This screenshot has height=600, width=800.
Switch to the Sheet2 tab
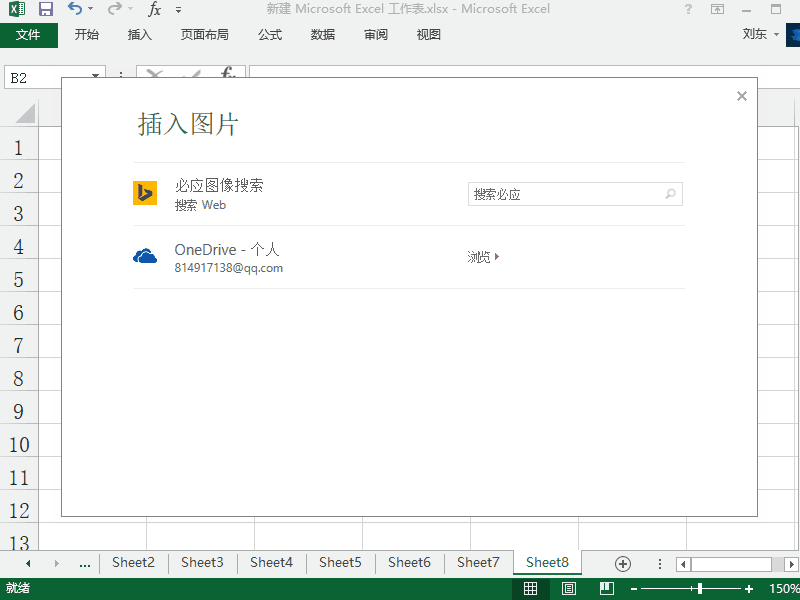(x=133, y=562)
